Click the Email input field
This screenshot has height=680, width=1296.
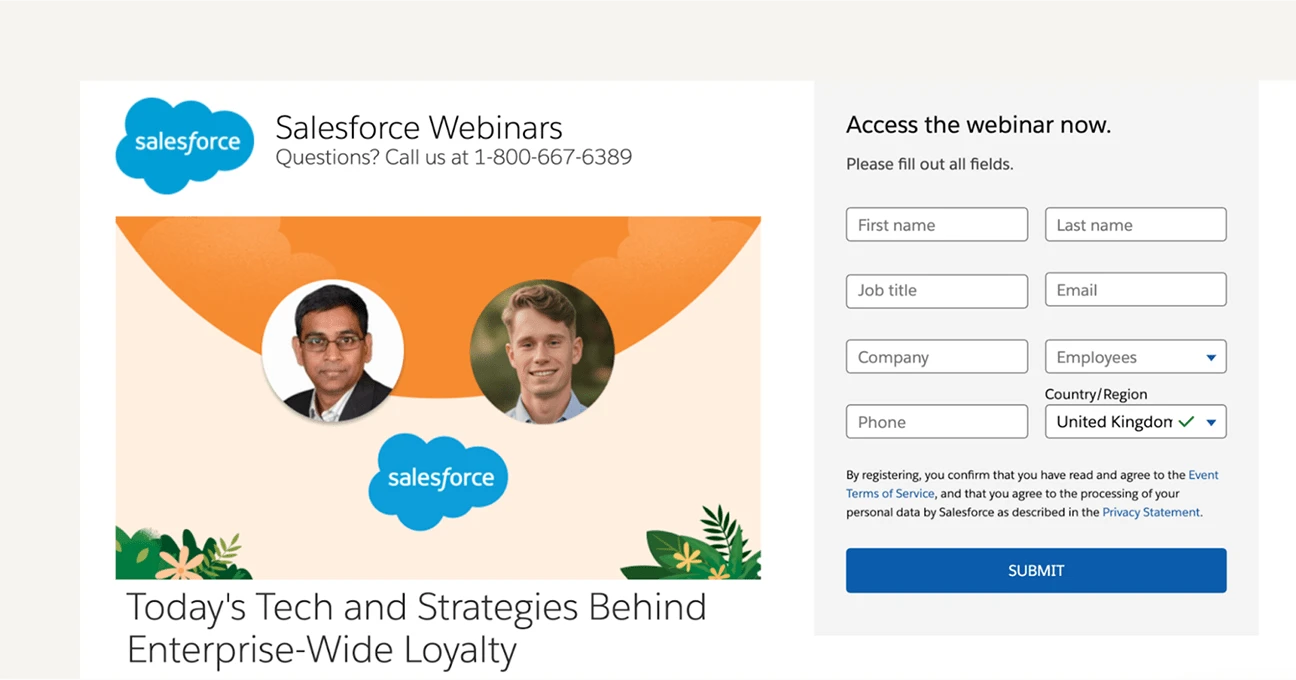(x=1135, y=290)
